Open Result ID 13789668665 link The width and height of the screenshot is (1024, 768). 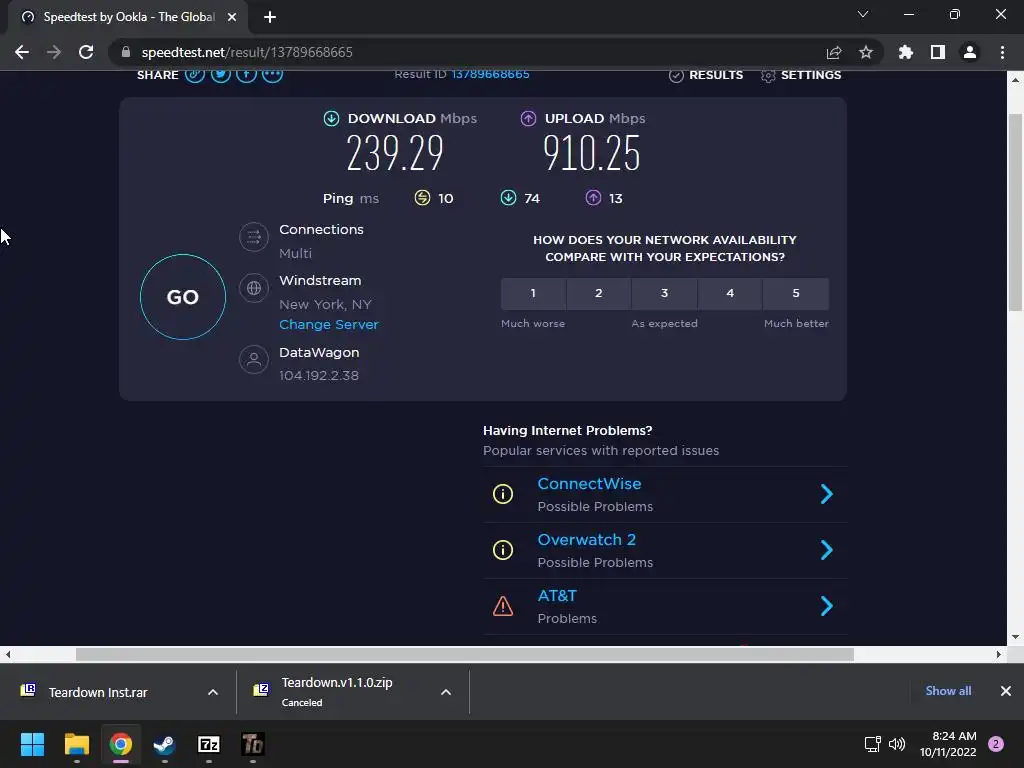tap(490, 74)
